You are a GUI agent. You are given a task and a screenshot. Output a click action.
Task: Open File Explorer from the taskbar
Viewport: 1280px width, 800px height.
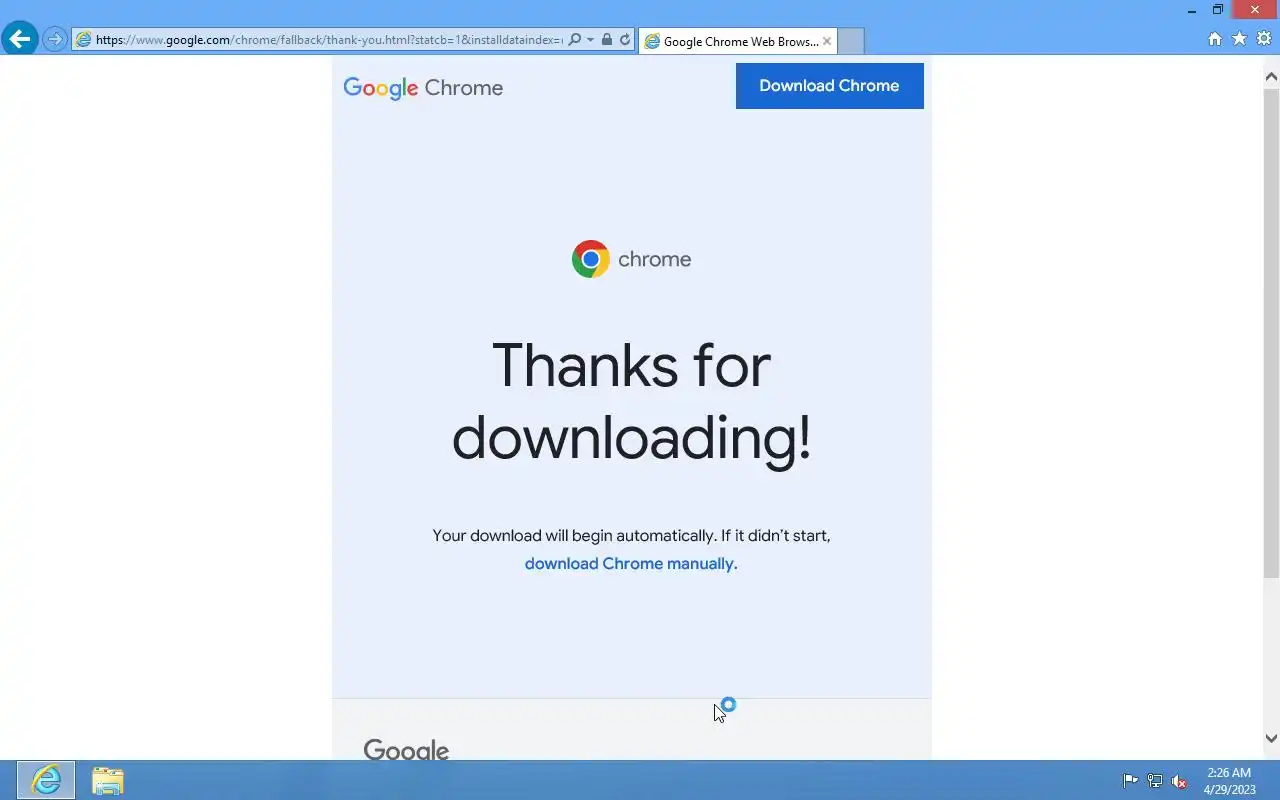(107, 780)
